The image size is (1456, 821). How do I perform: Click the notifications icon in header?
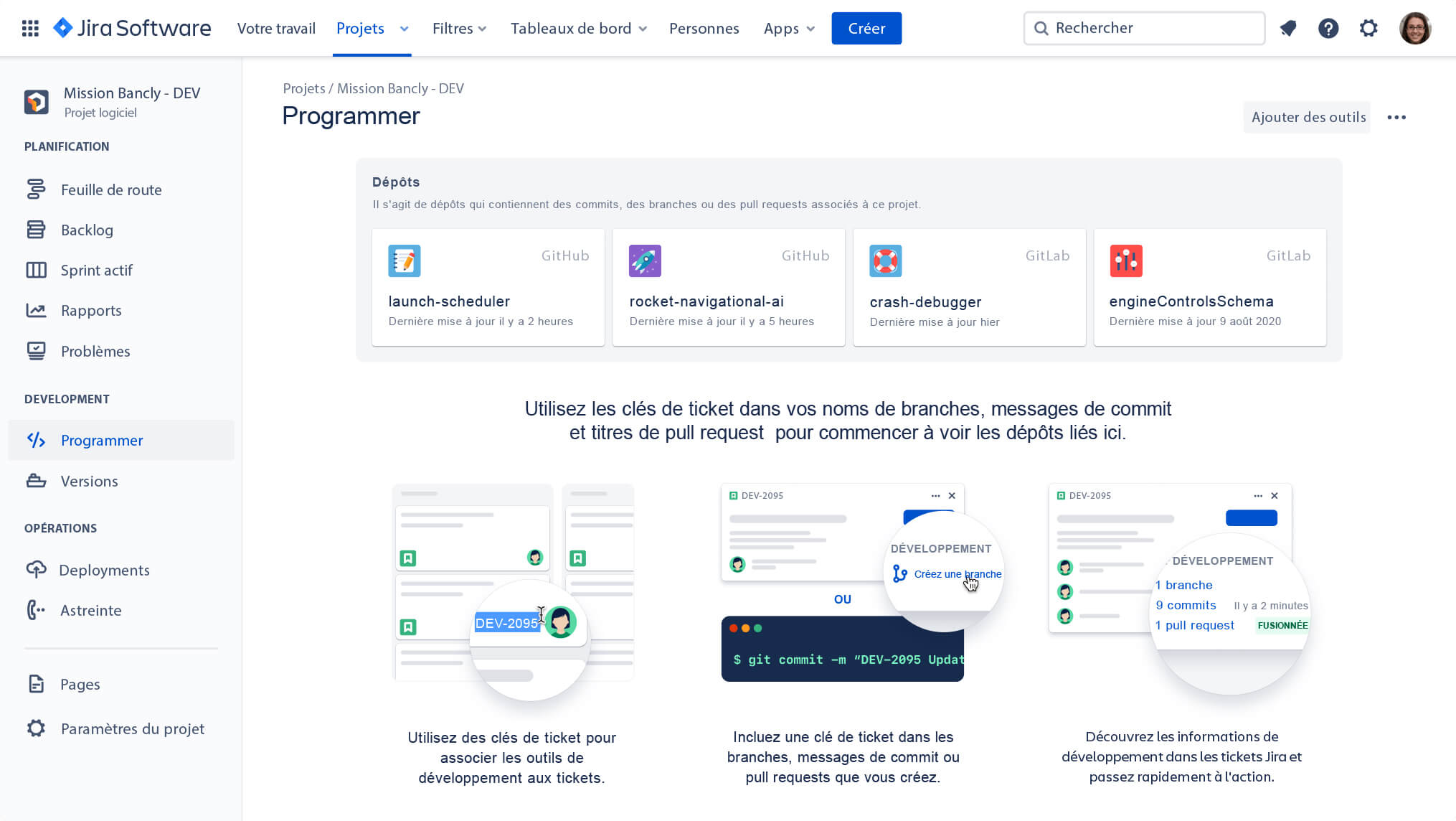1288,29
